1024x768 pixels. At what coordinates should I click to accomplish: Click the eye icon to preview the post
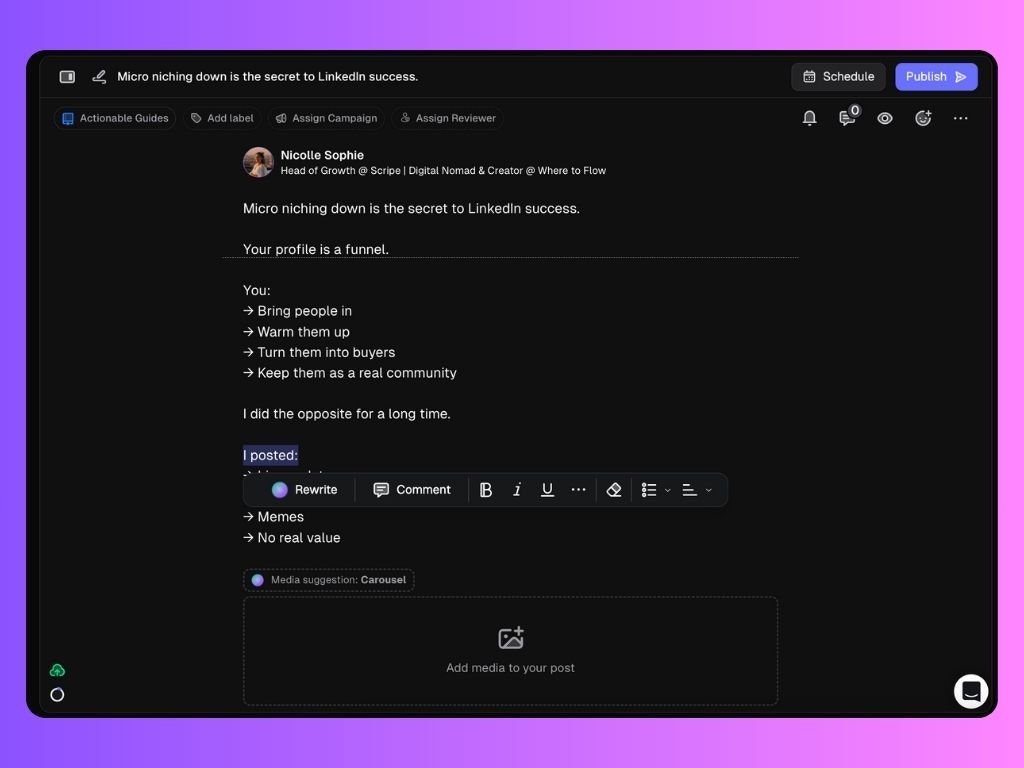coord(884,118)
